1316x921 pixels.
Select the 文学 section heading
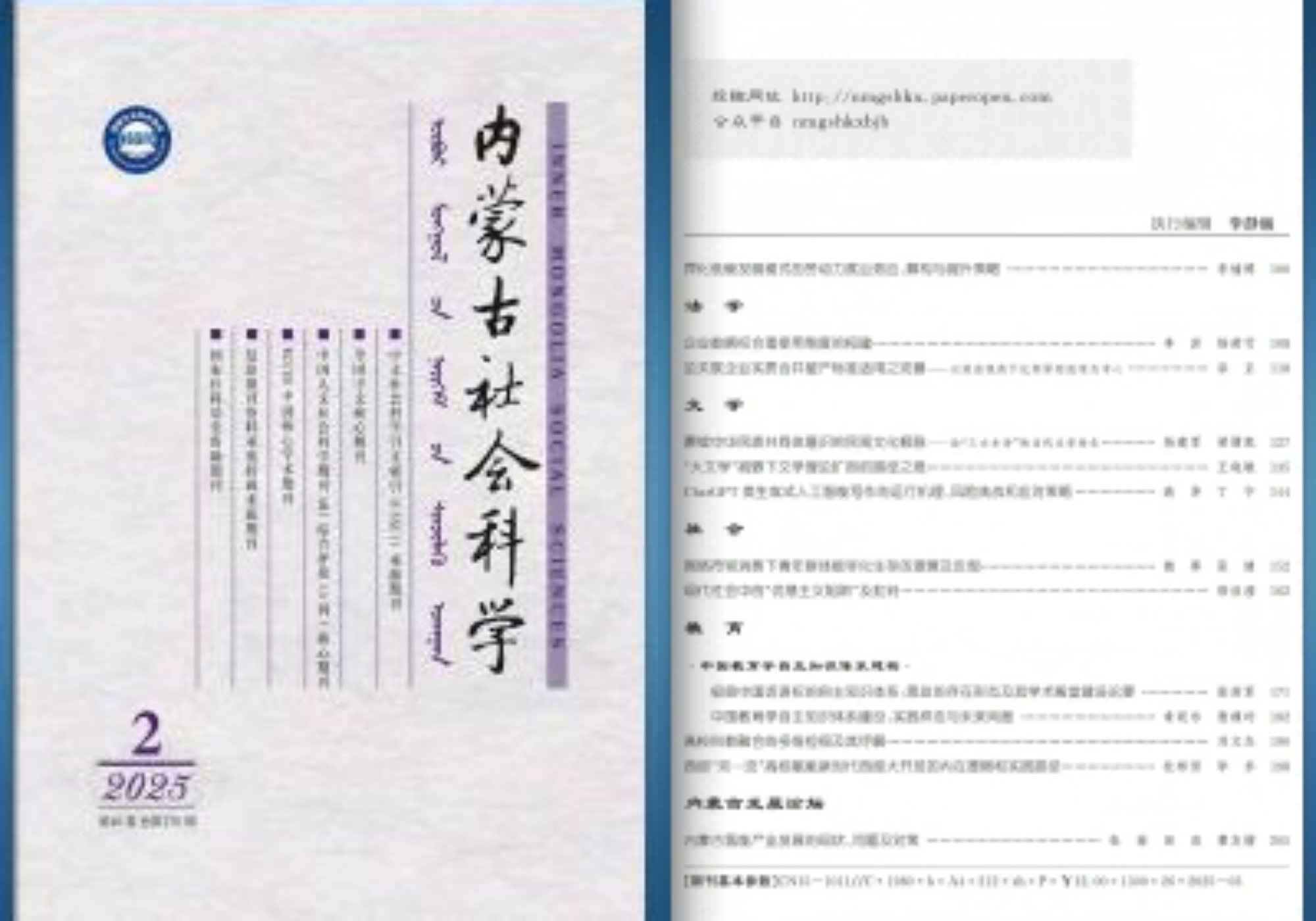pos(713,405)
